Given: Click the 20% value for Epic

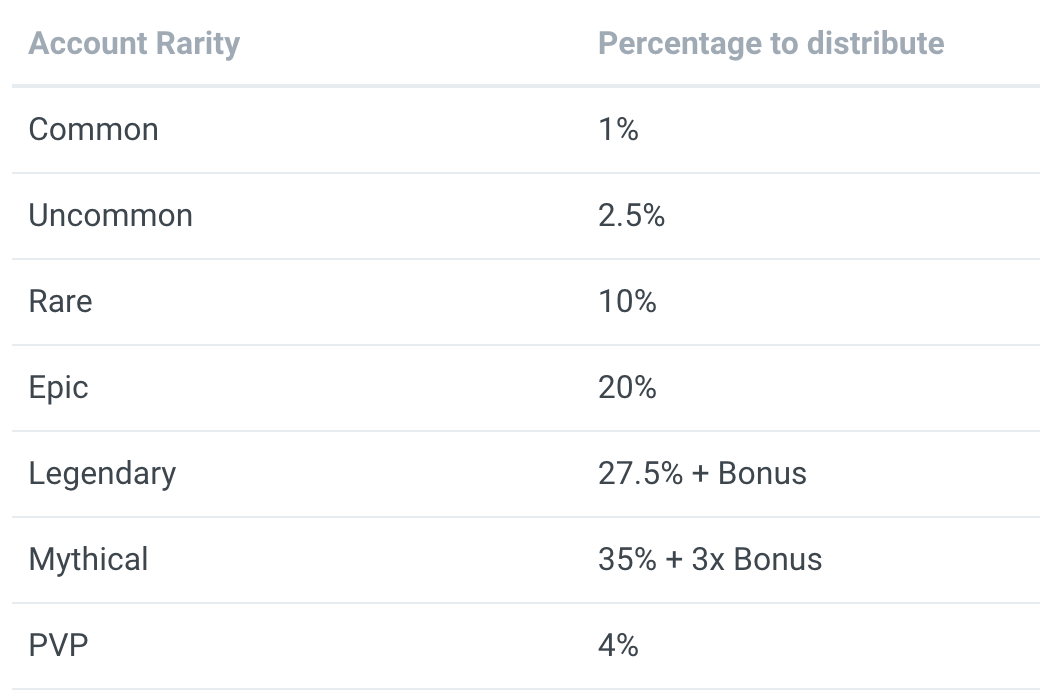Looking at the screenshot, I should (x=627, y=388).
